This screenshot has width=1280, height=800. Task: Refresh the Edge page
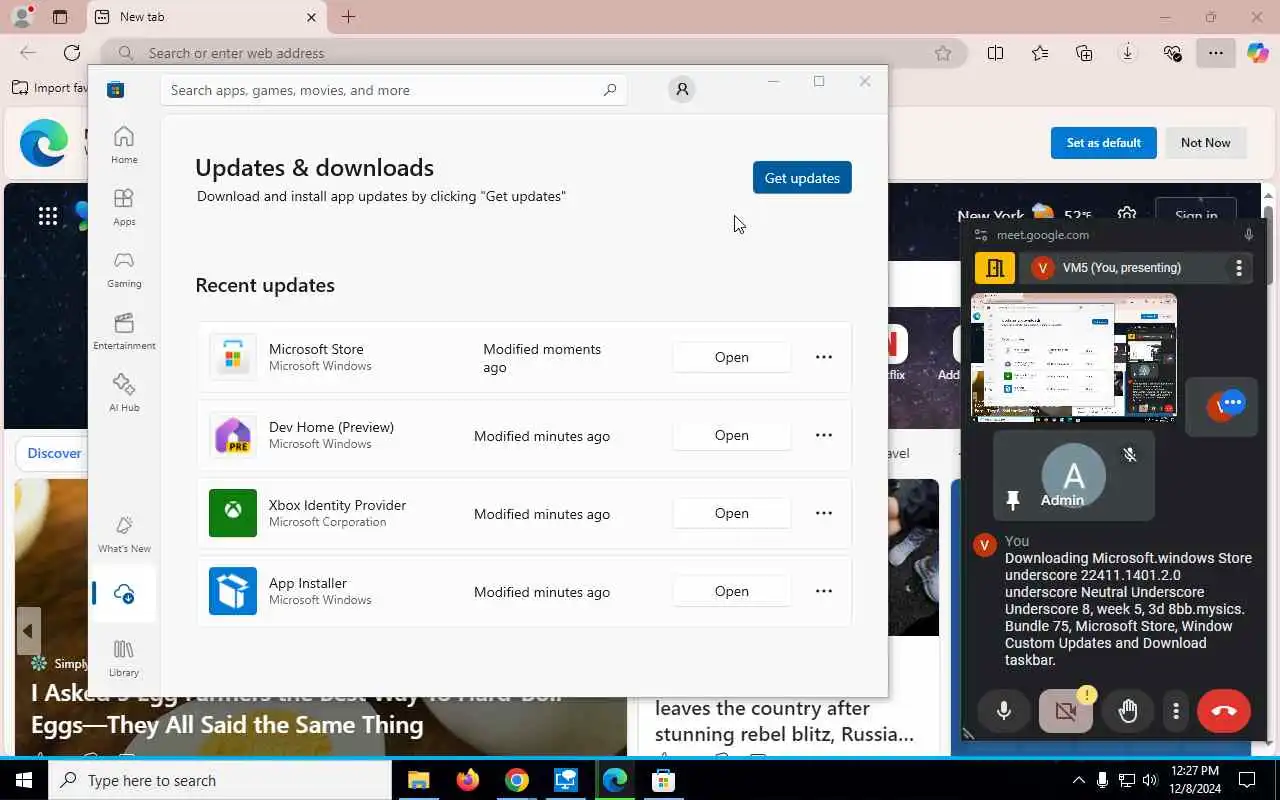(x=72, y=53)
